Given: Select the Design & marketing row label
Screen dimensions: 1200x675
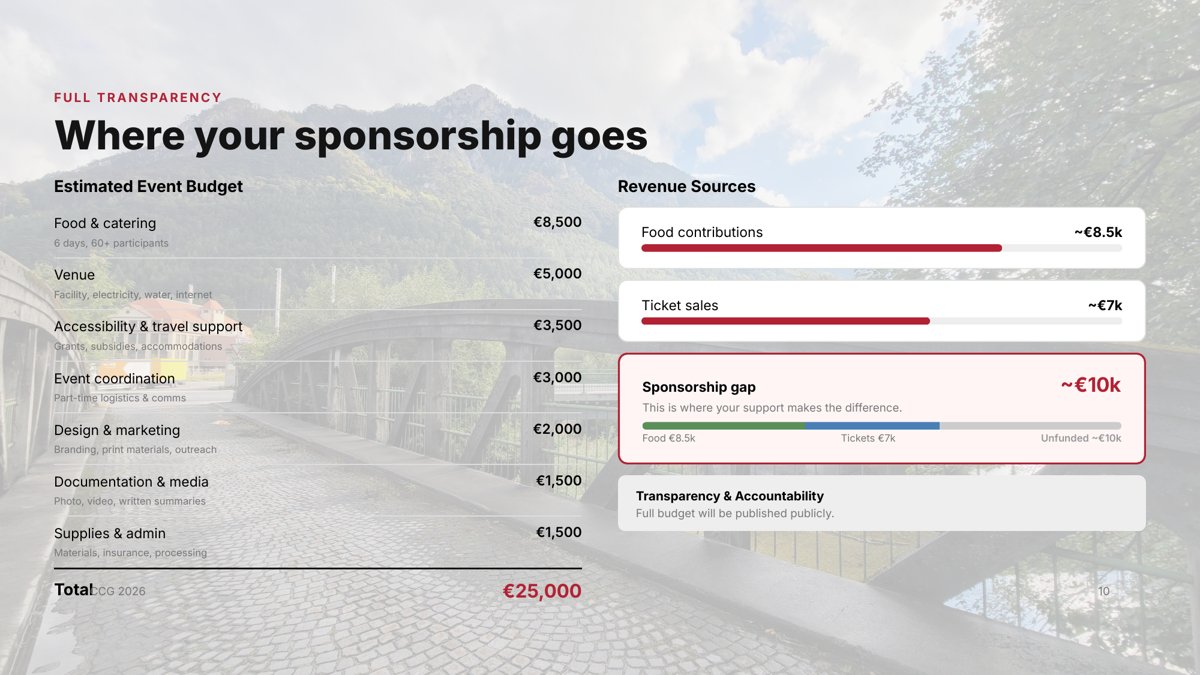Looking at the screenshot, I should (117, 430).
